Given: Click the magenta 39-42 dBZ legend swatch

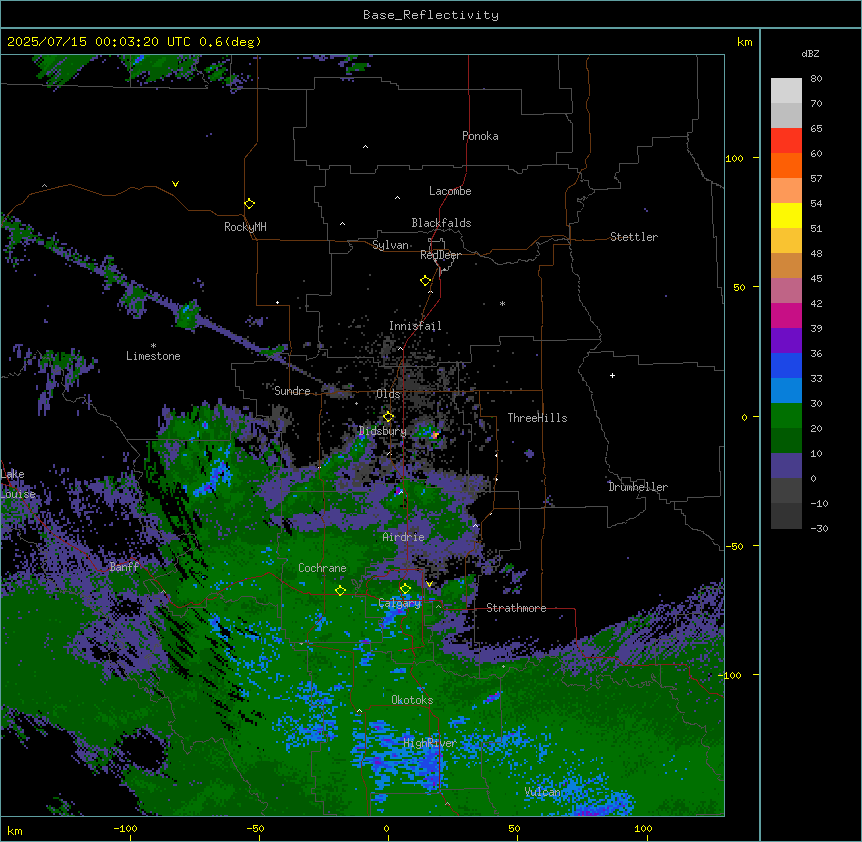Looking at the screenshot, I should 786,315.
